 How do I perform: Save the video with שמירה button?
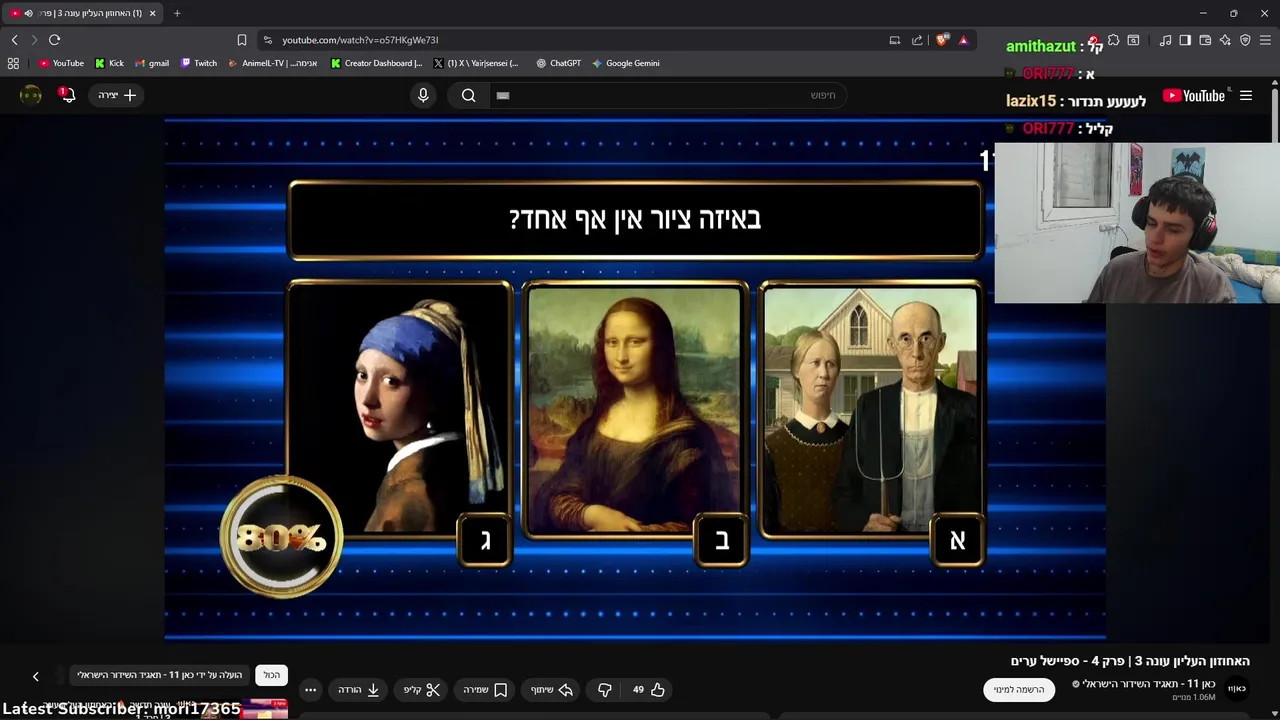[486, 690]
